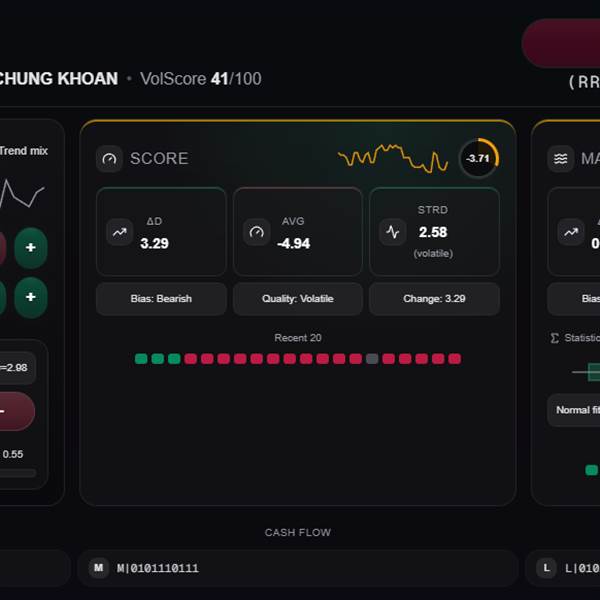This screenshot has width=600, height=600.
Task: Click the gauge icon beside SCORE title
Action: point(109,158)
